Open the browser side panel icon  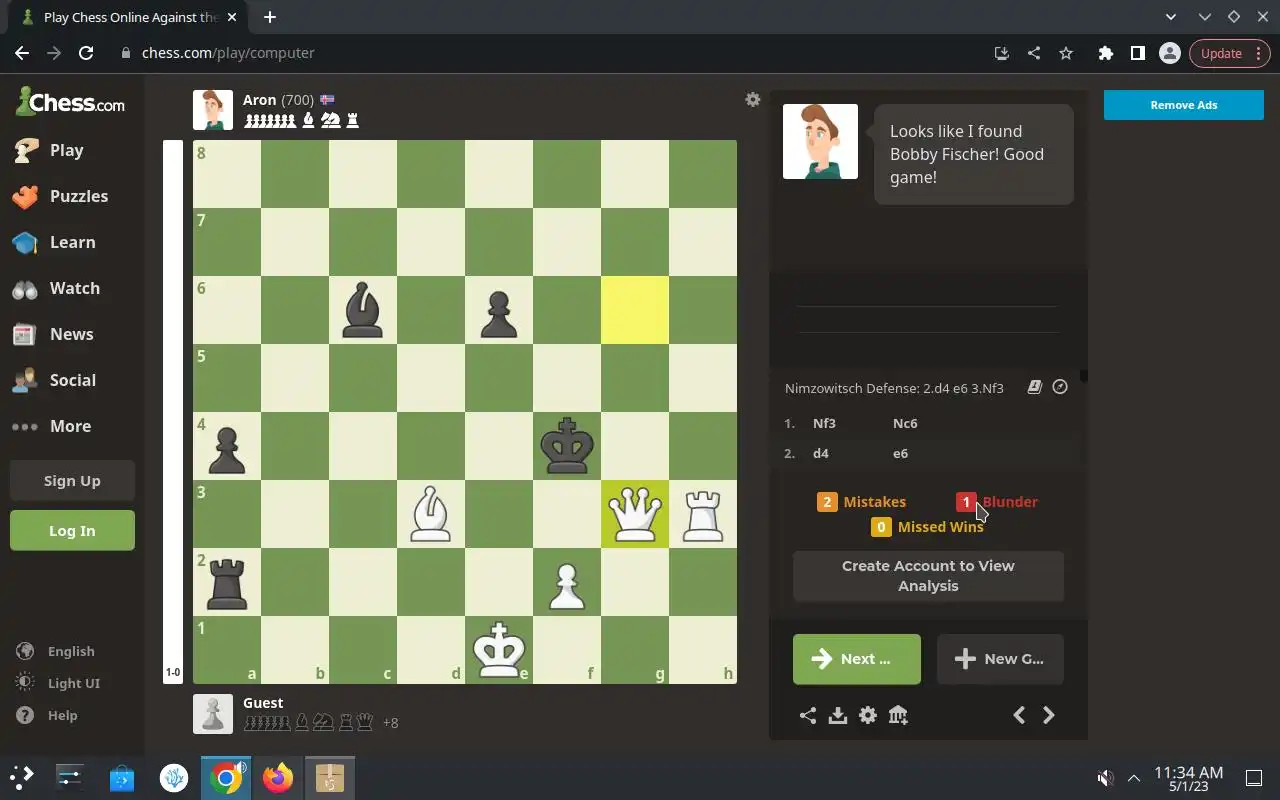1138,53
